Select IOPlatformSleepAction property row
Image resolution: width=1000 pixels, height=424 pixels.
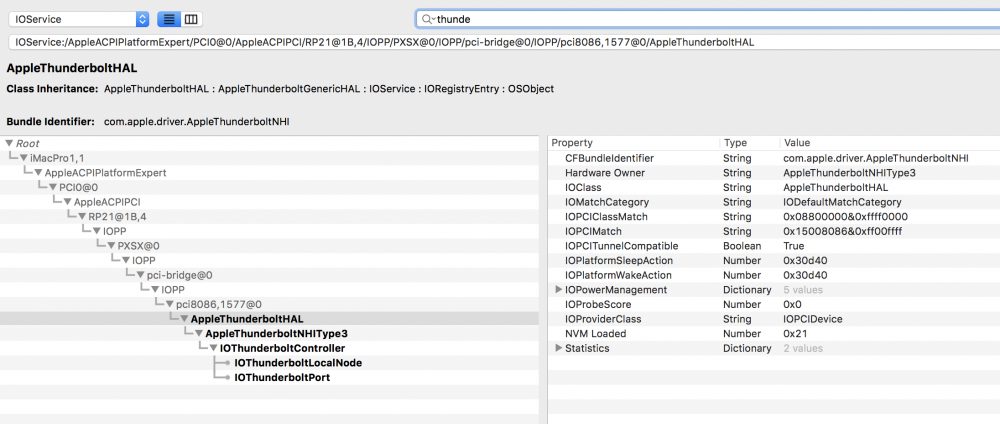774,260
